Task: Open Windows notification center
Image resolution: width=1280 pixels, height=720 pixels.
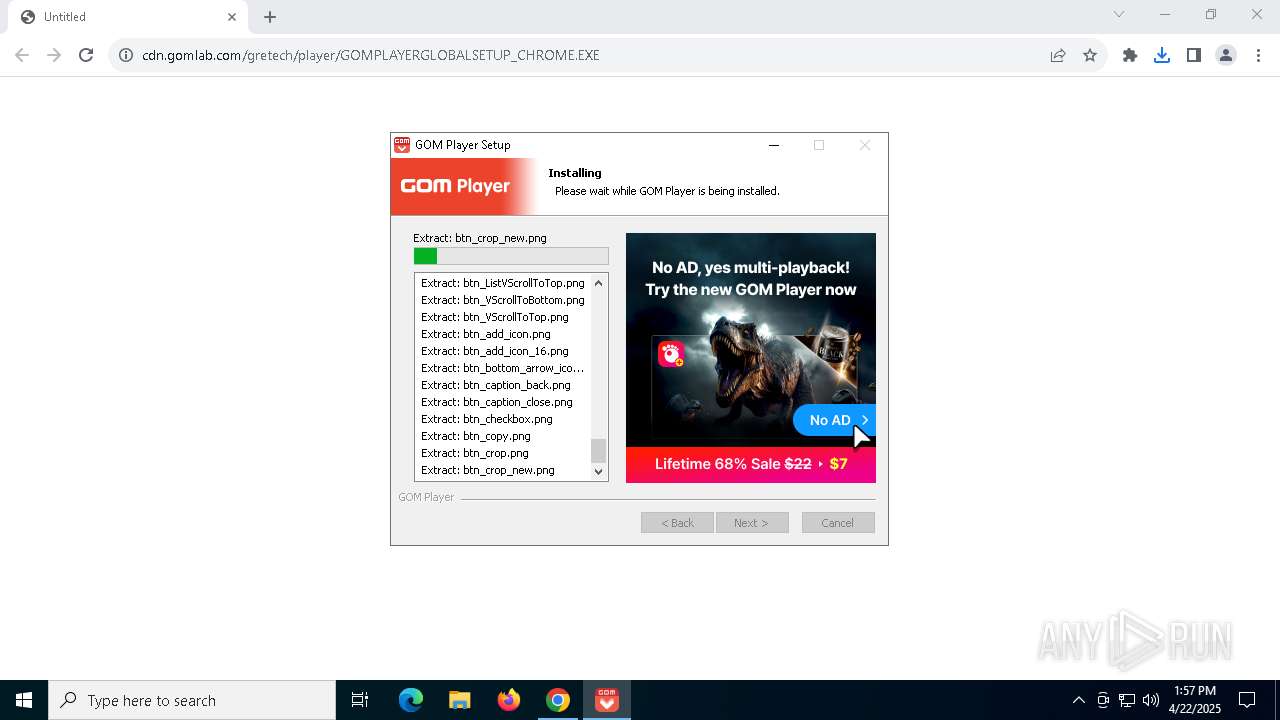Action: click(x=1247, y=700)
